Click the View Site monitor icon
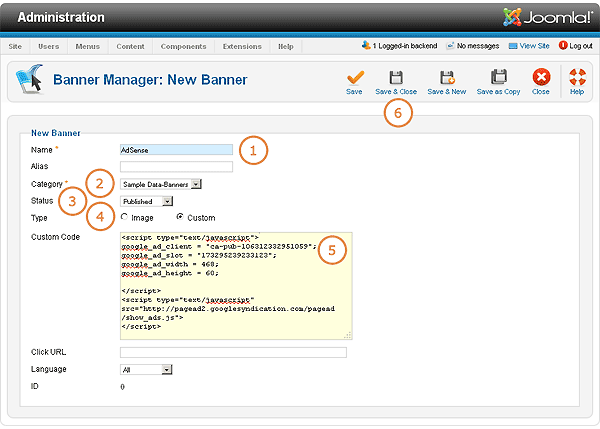600x429 pixels. pos(513,46)
